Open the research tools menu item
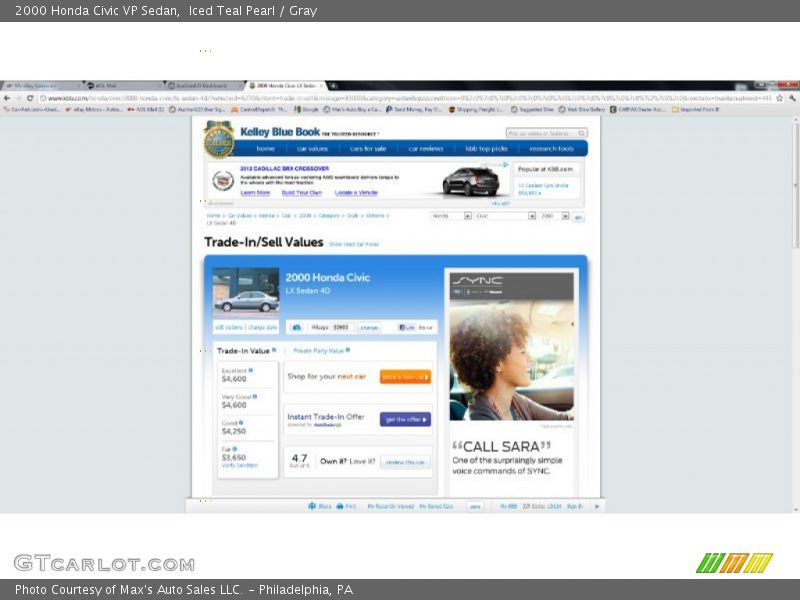800x600 pixels. 552,148
